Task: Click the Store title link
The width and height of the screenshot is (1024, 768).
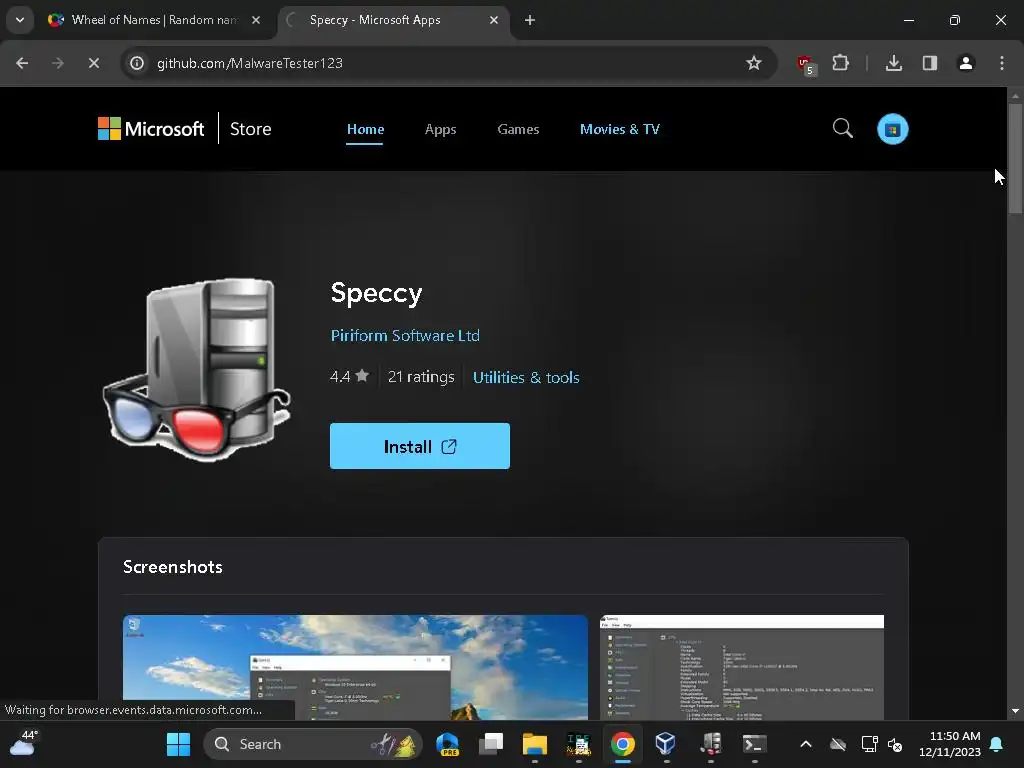Action: coord(250,129)
